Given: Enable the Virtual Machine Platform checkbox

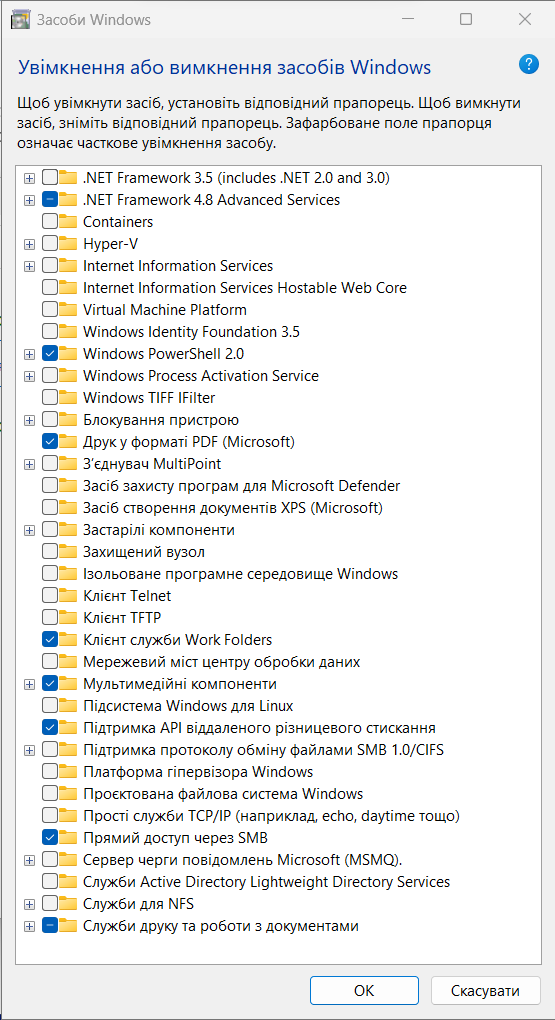Looking at the screenshot, I should [50, 310].
